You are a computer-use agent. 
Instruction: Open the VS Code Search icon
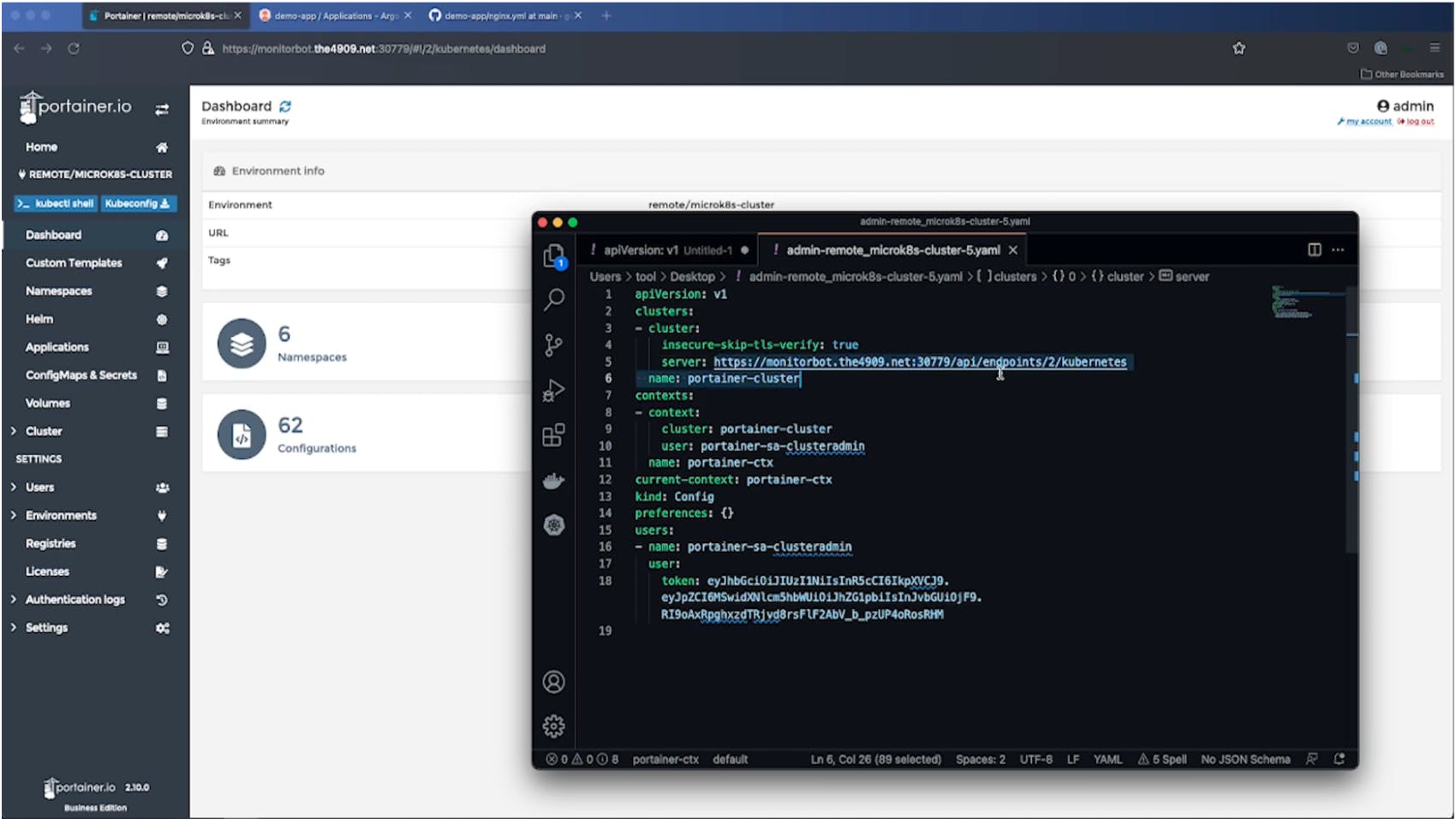[x=554, y=299]
